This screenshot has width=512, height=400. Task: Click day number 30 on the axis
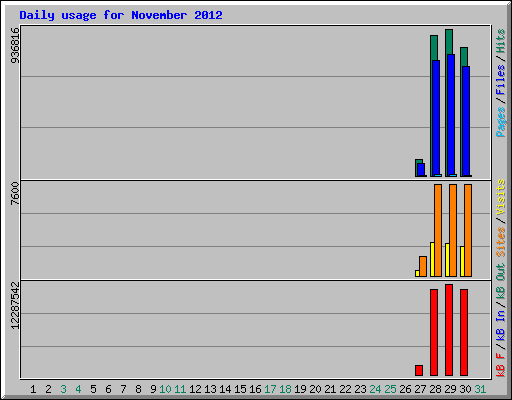click(x=465, y=389)
